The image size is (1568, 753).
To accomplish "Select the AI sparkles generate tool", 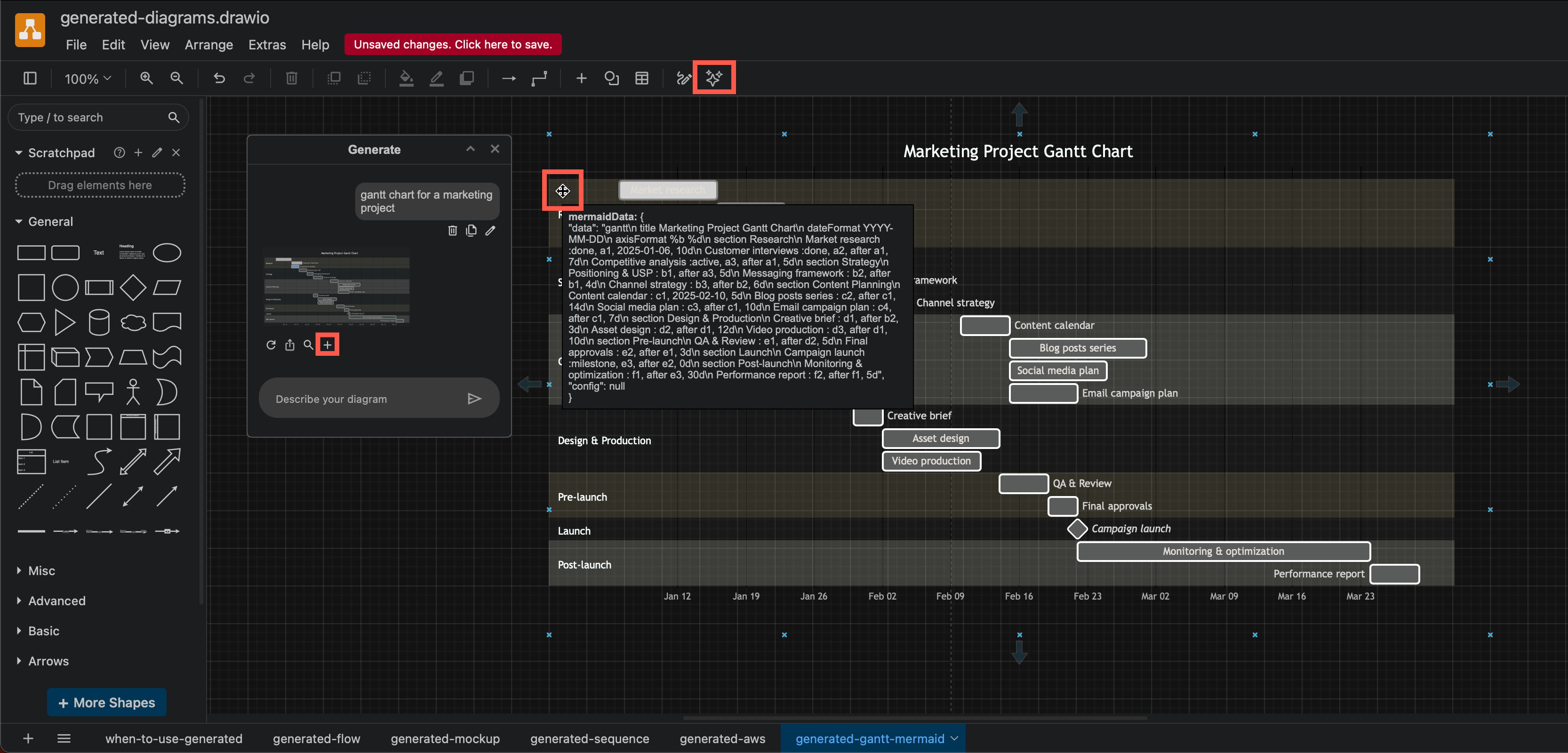I will (714, 78).
